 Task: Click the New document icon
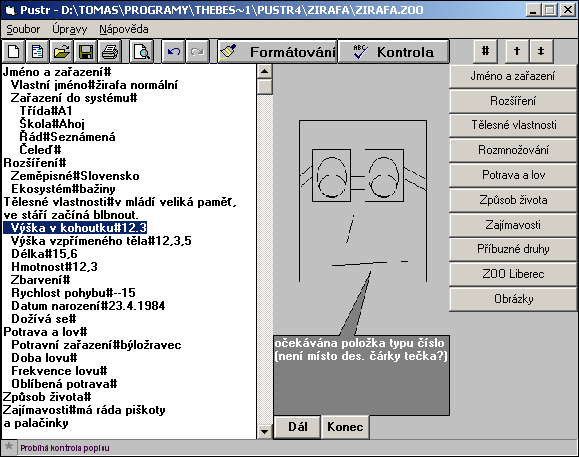tap(14, 51)
